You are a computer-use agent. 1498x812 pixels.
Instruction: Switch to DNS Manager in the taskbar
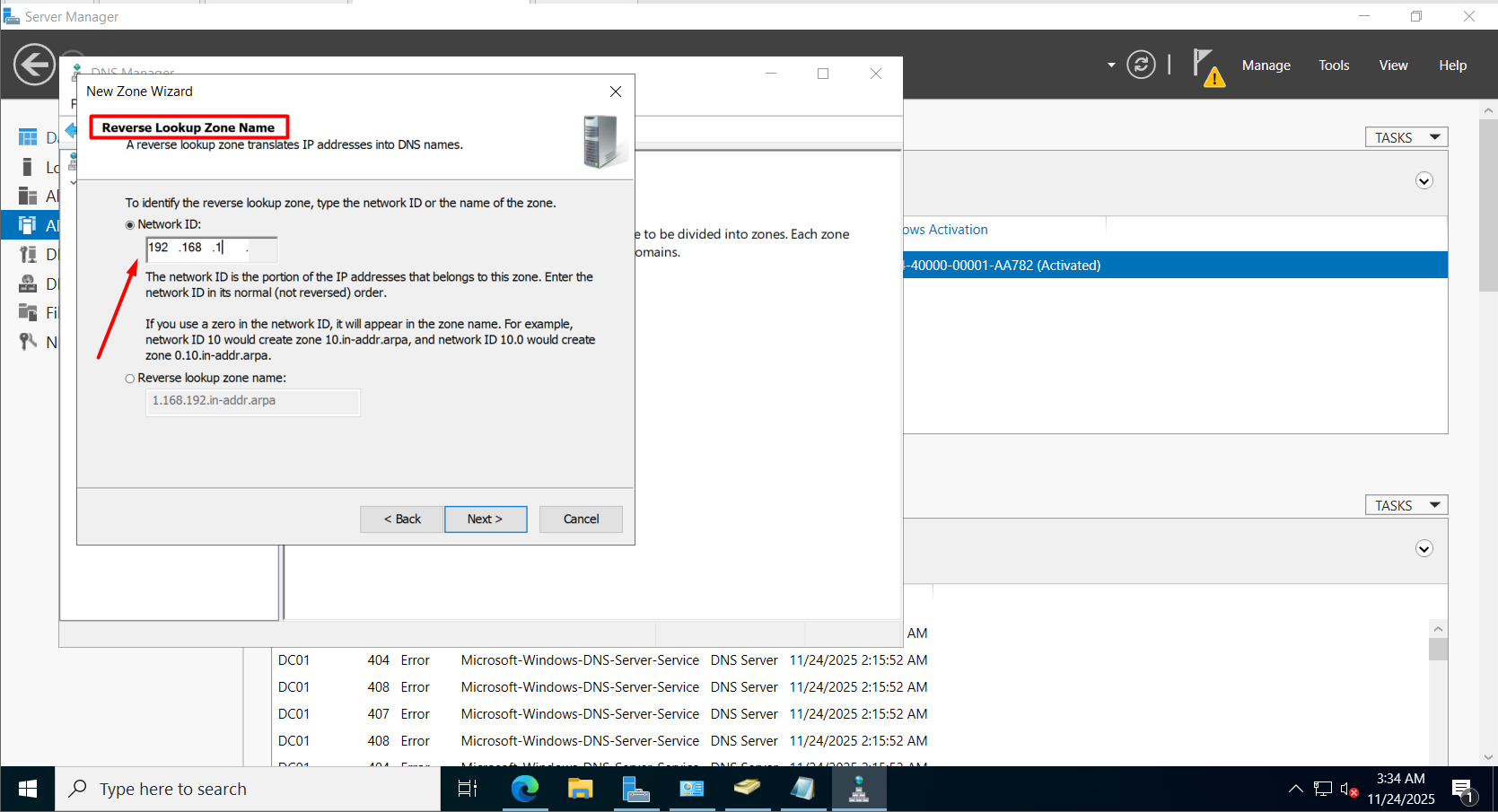pos(859,789)
